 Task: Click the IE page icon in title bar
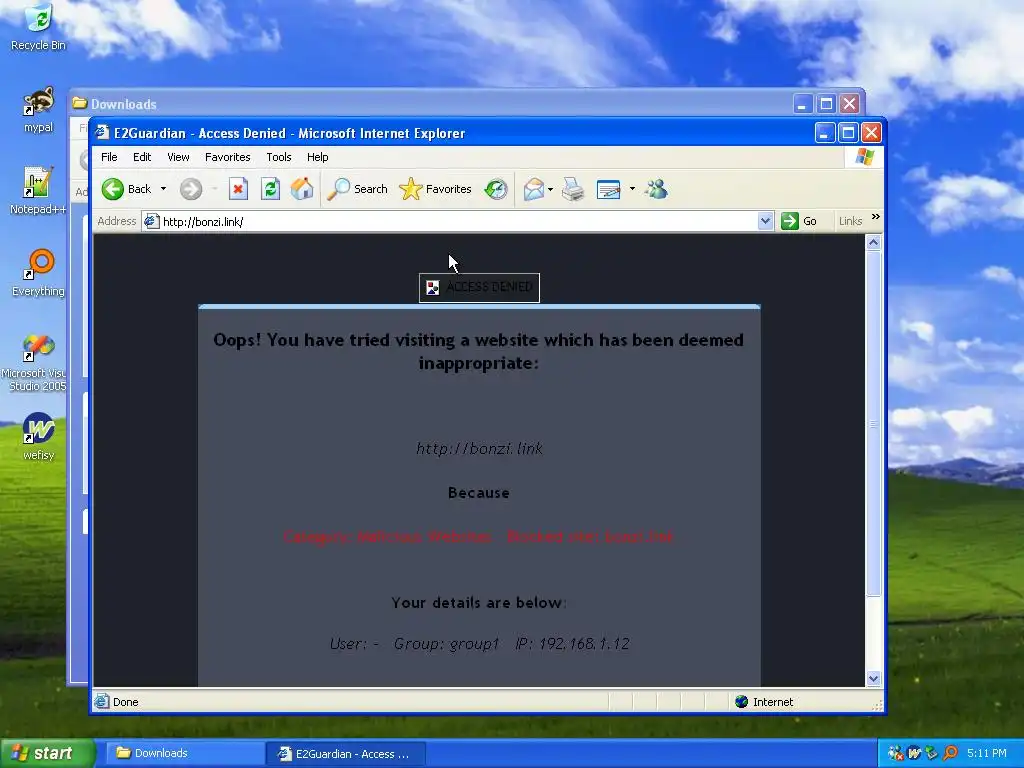[102, 133]
